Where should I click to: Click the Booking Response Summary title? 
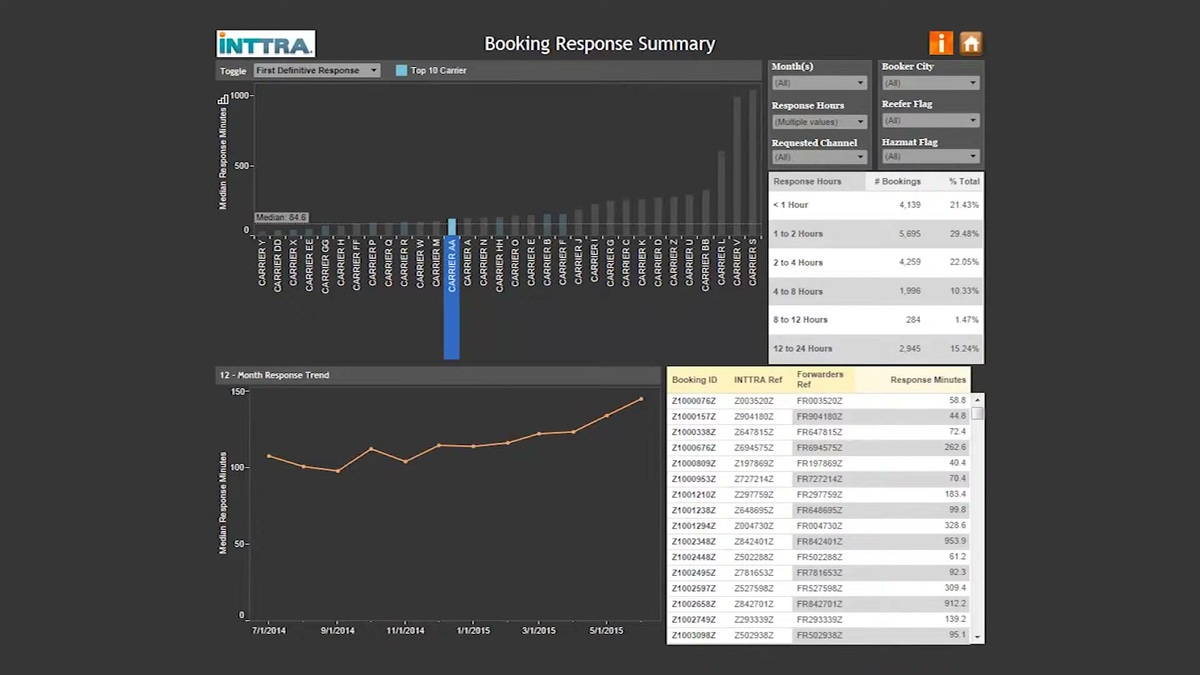click(600, 44)
